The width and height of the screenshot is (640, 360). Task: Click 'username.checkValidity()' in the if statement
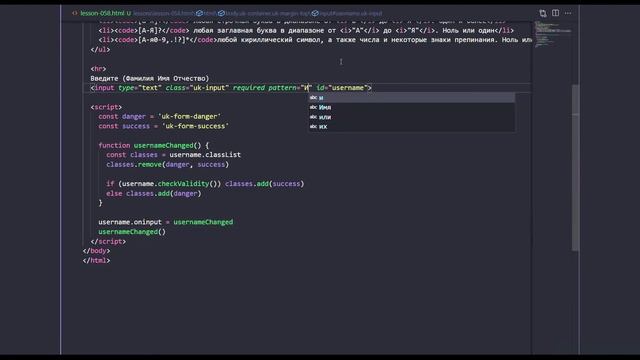point(169,184)
